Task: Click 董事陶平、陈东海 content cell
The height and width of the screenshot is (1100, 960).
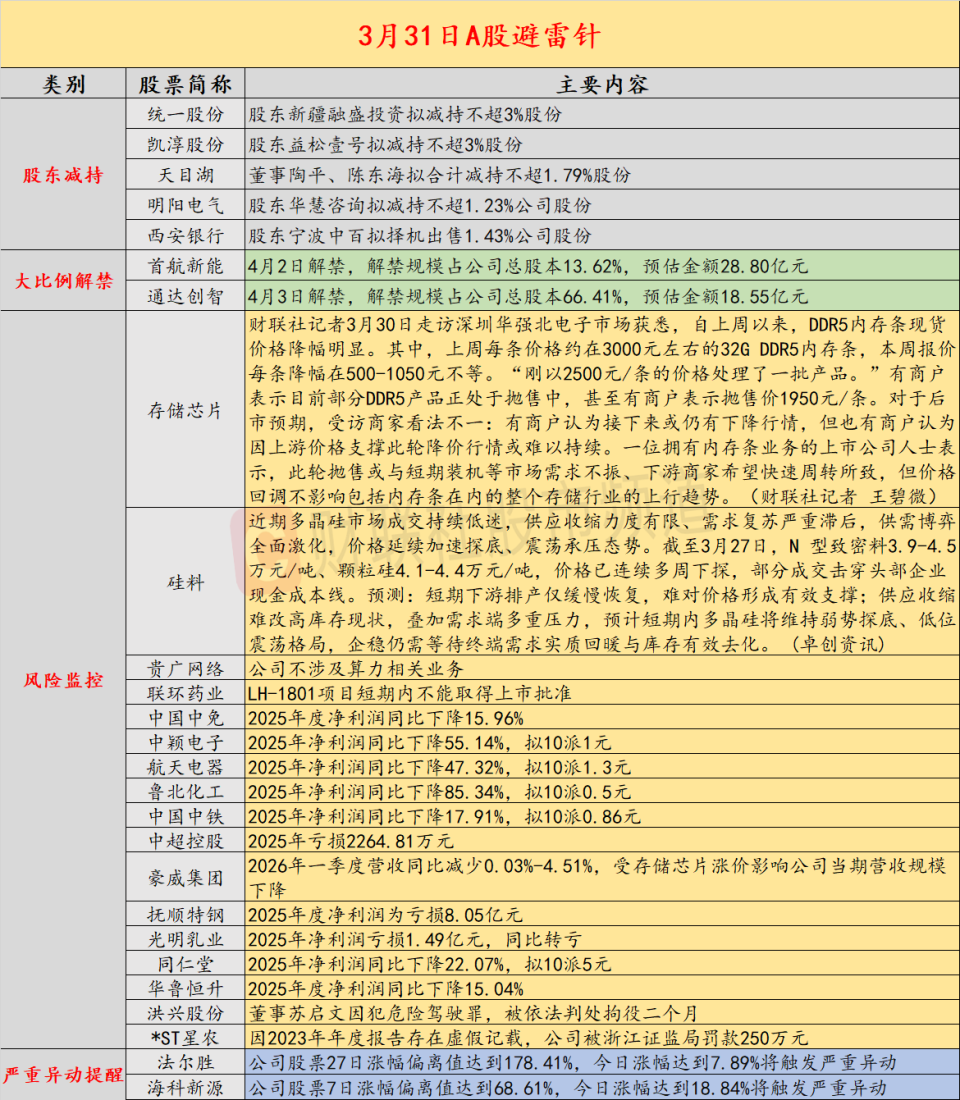Action: (602, 174)
